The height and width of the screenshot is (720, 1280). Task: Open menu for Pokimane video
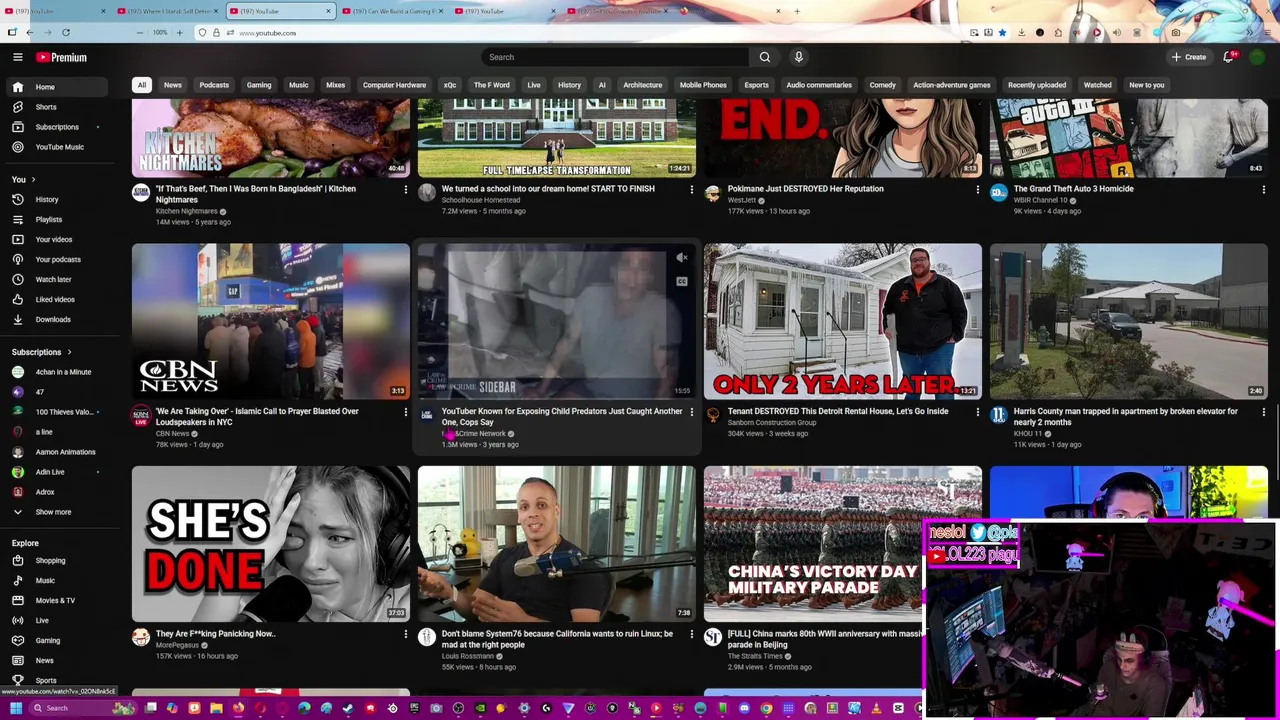977,189
